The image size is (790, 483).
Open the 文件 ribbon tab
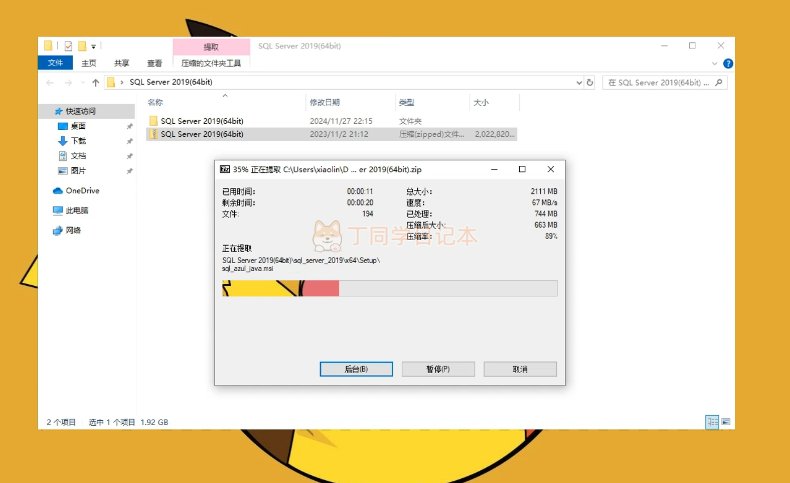55,63
